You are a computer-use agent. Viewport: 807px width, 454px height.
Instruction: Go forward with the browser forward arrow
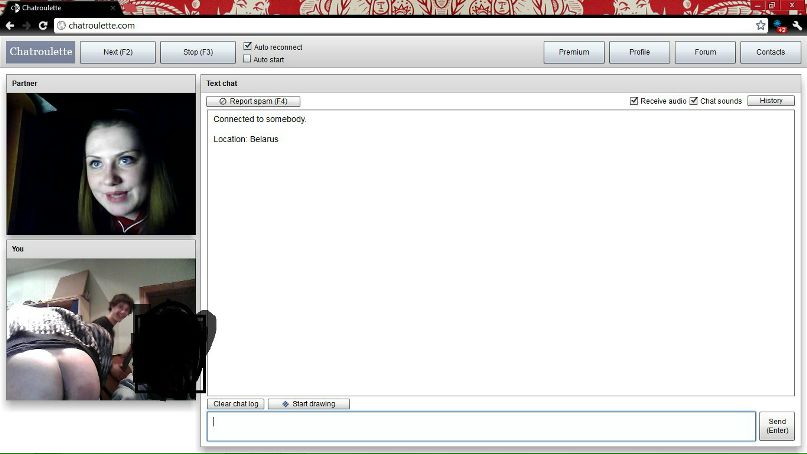[26, 25]
